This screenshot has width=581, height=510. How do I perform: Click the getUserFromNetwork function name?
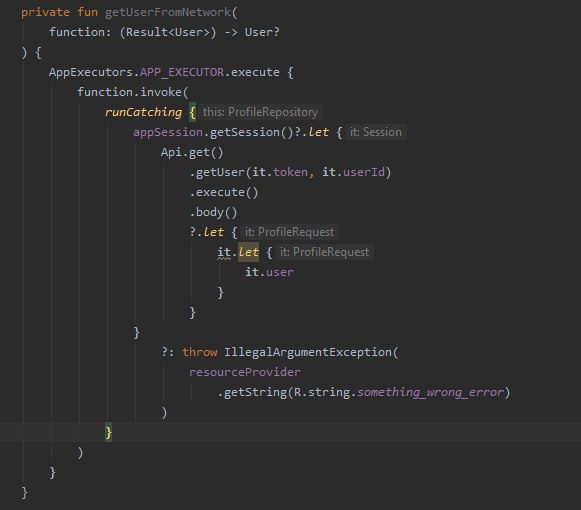168,13
